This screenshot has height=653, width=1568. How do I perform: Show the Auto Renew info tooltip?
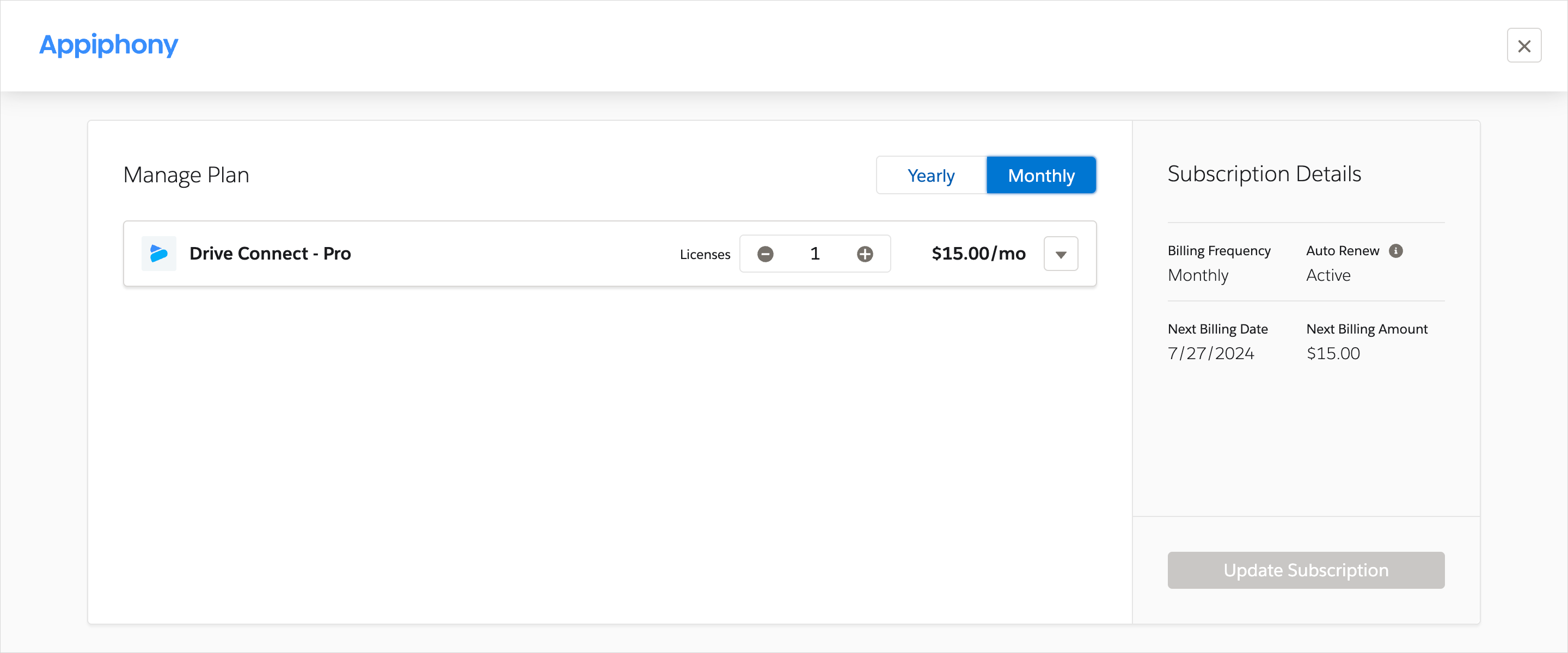point(1396,251)
